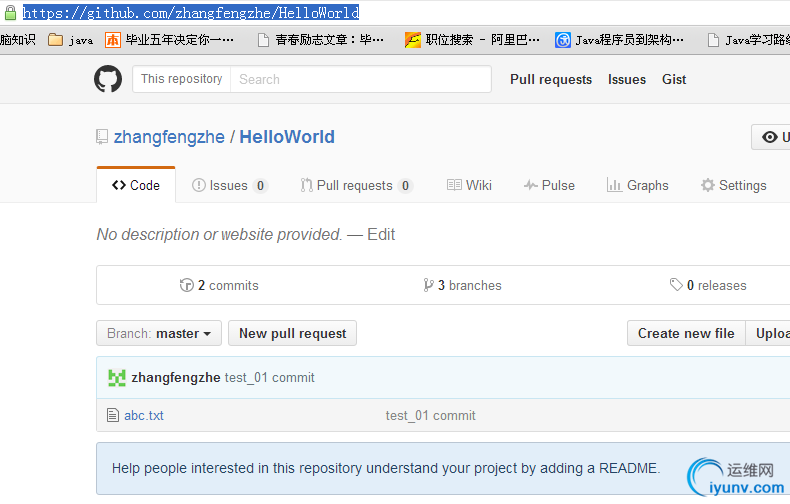Click the browser address bar URL
790x504 pixels.
pyautogui.click(x=191, y=13)
